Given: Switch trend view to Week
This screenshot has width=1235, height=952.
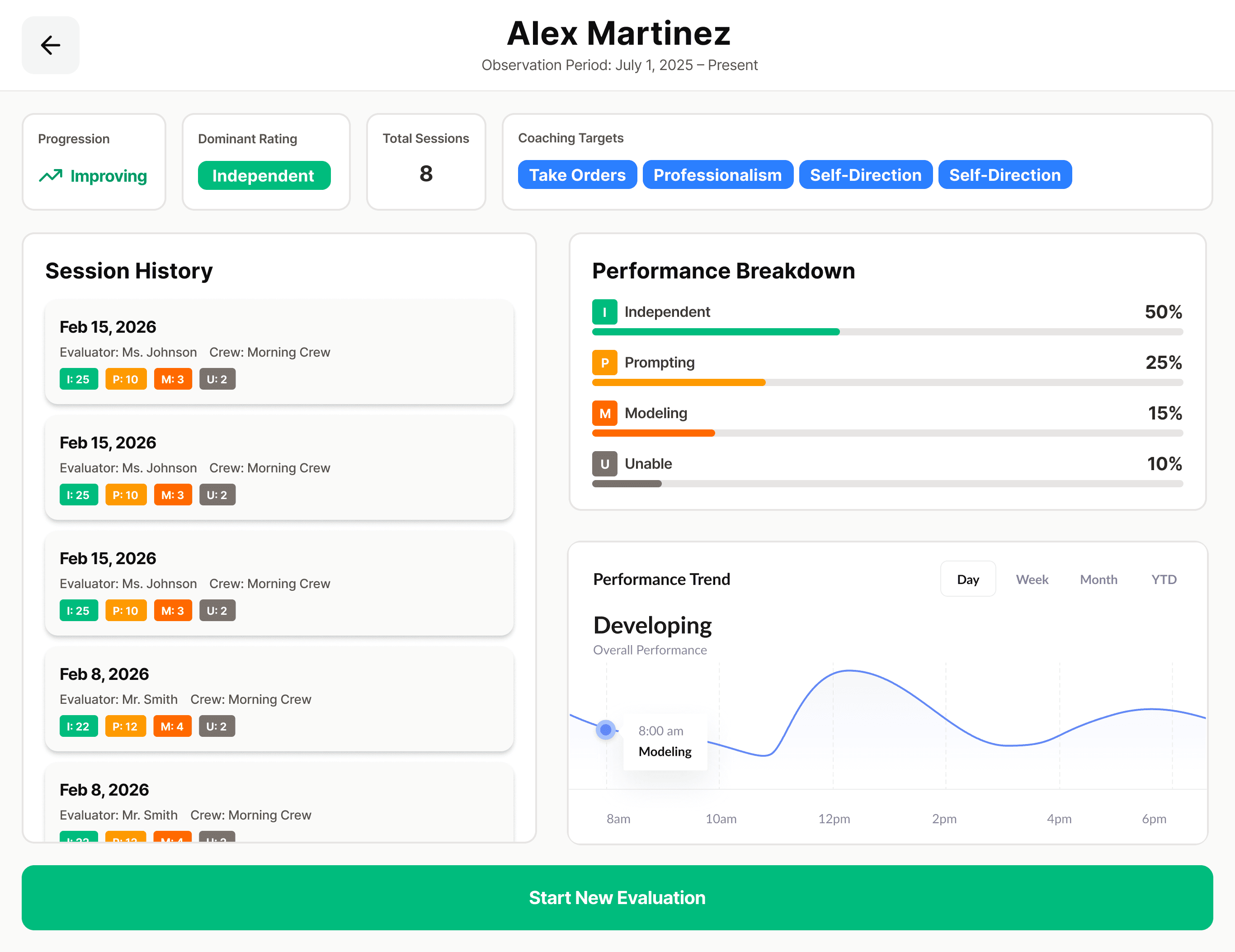Looking at the screenshot, I should coord(1032,580).
